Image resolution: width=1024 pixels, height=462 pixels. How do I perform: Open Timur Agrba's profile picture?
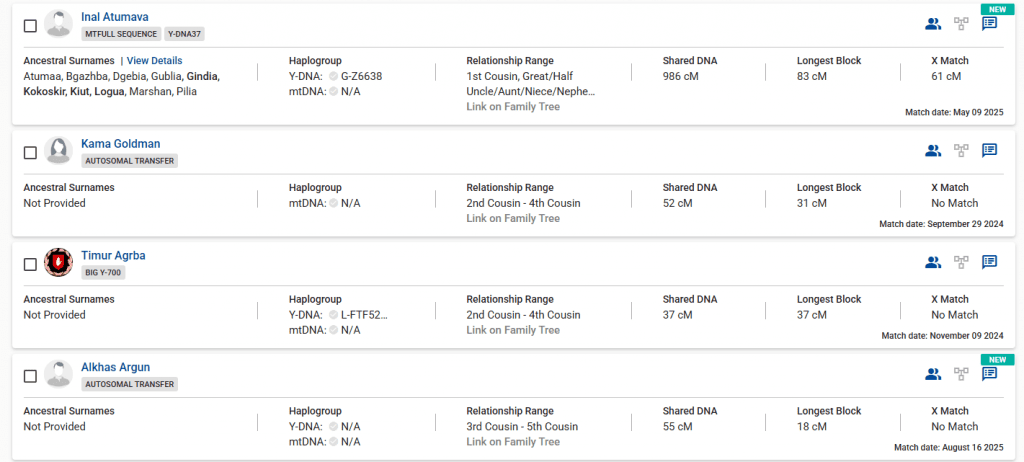[x=59, y=263]
